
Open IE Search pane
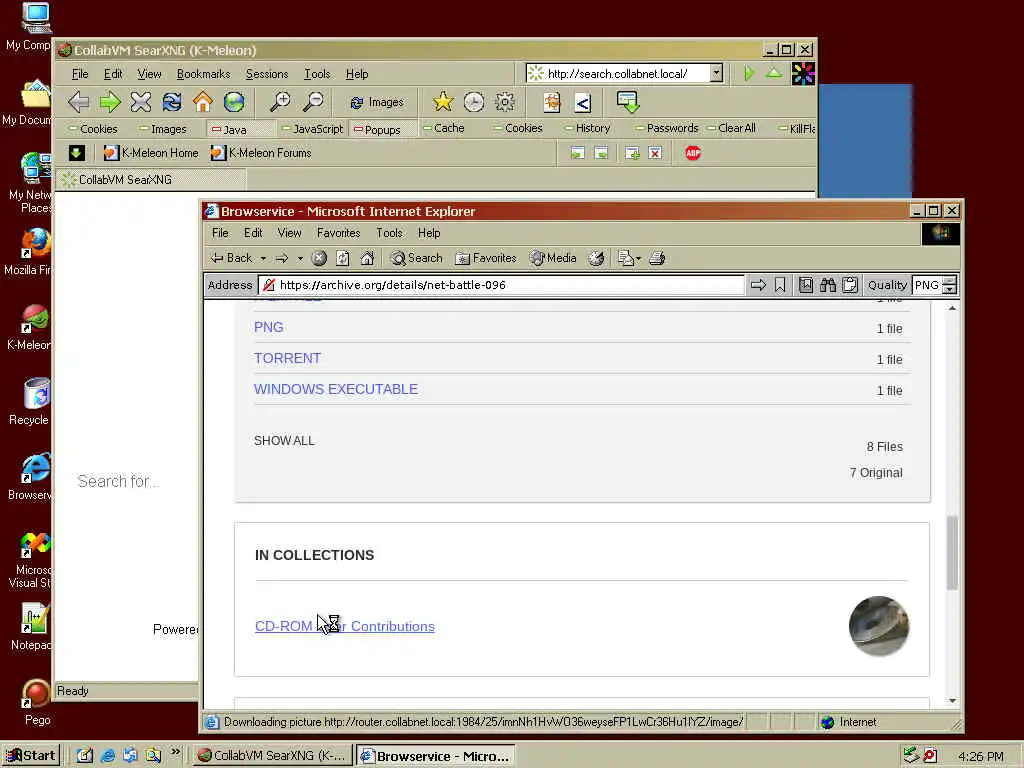(417, 258)
